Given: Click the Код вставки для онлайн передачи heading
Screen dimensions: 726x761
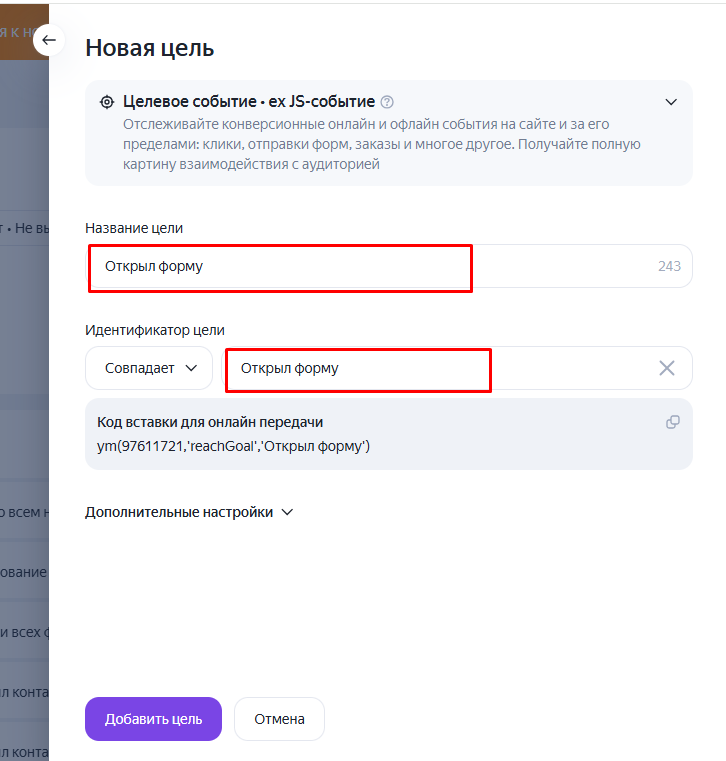Looking at the screenshot, I should (x=210, y=422).
